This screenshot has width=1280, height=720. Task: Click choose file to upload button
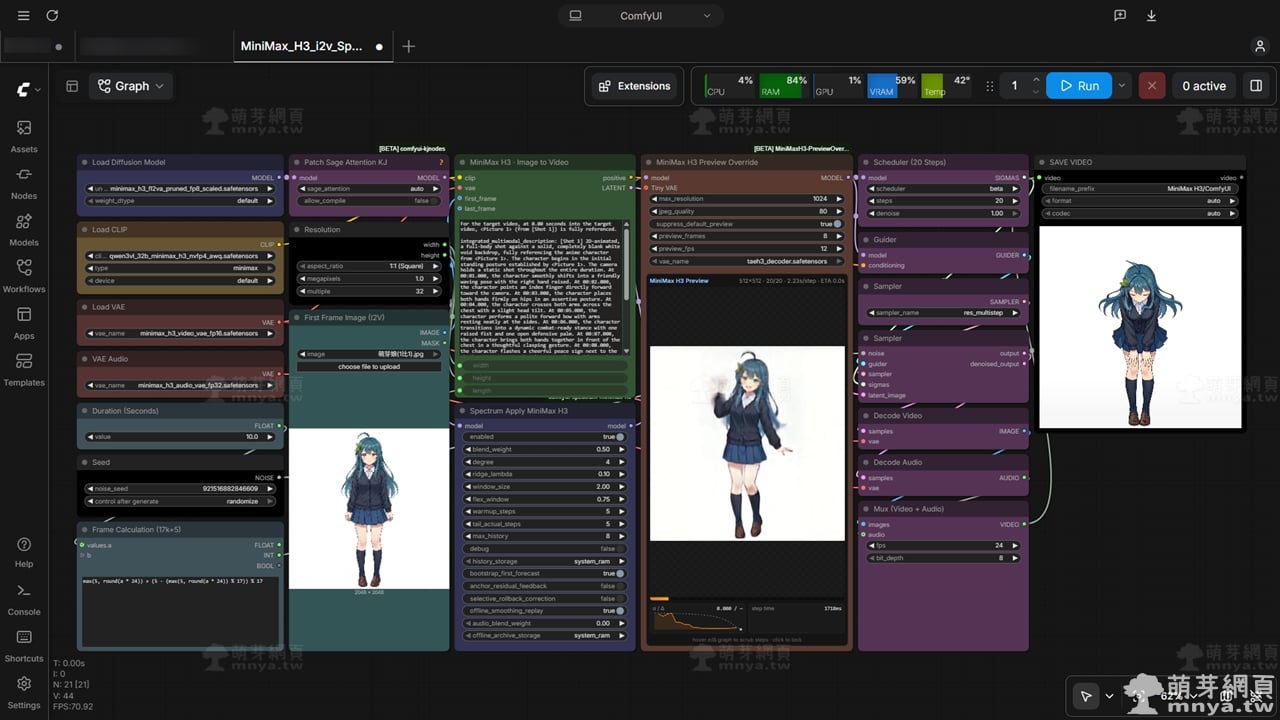[369, 367]
